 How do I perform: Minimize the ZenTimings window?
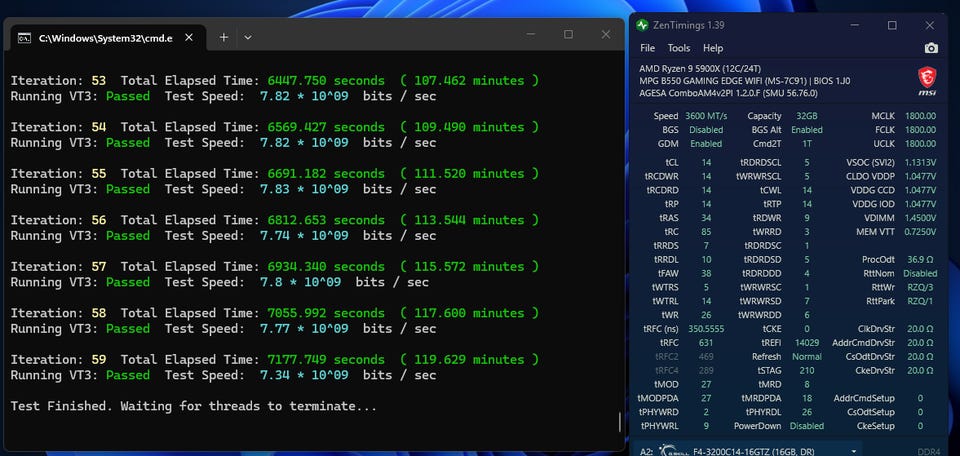(x=855, y=25)
